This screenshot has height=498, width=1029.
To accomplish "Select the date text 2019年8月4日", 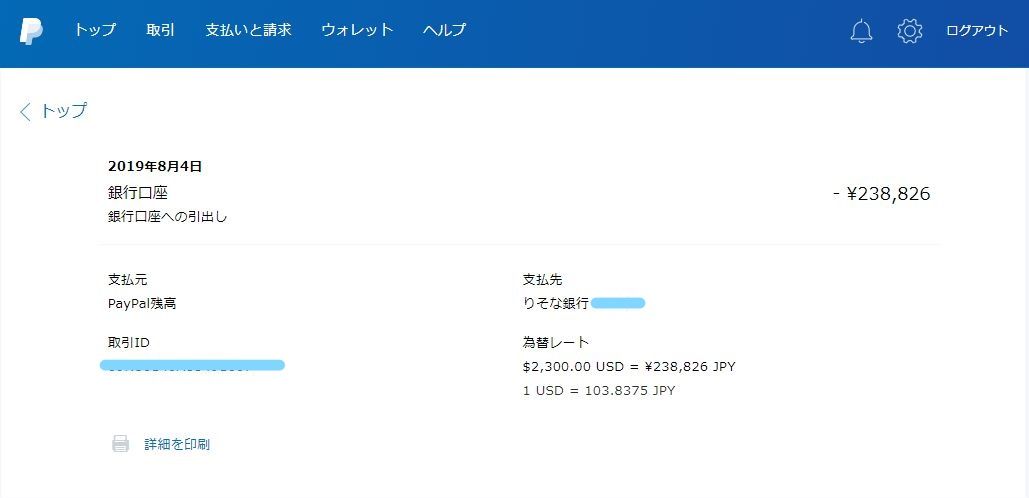I will coord(155,167).
